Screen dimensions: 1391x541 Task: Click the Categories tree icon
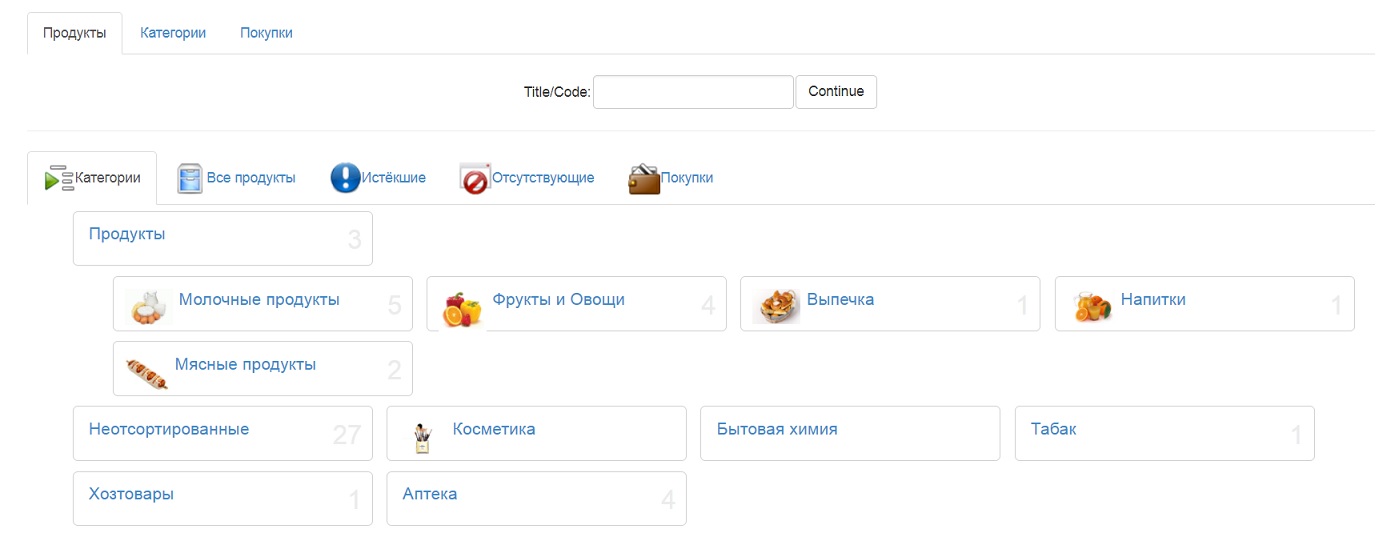[59, 178]
